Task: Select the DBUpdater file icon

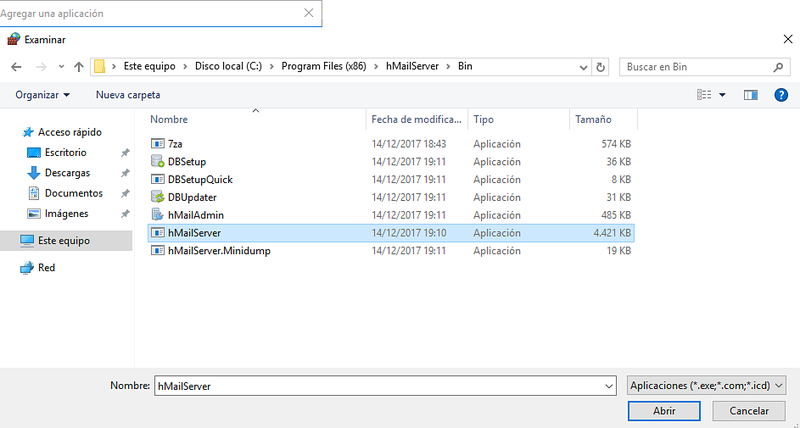Action: [x=158, y=197]
